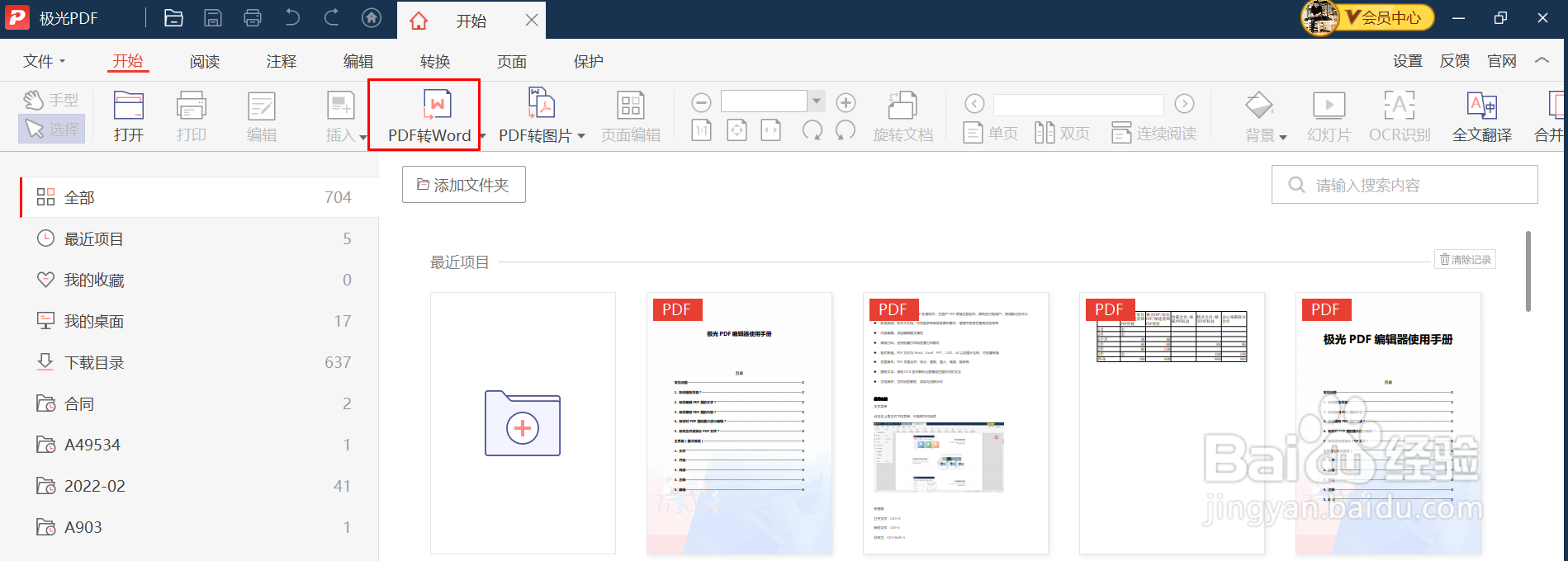The height and width of the screenshot is (561, 1568).
Task: Open the 2022-02 folder in sidebar
Action: point(199,486)
